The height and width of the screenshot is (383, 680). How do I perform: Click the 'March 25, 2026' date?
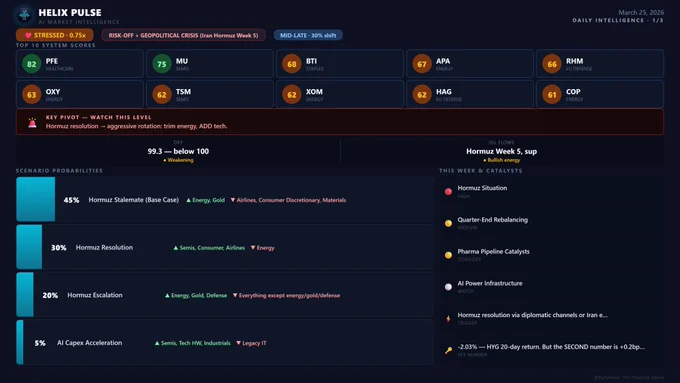(x=641, y=13)
